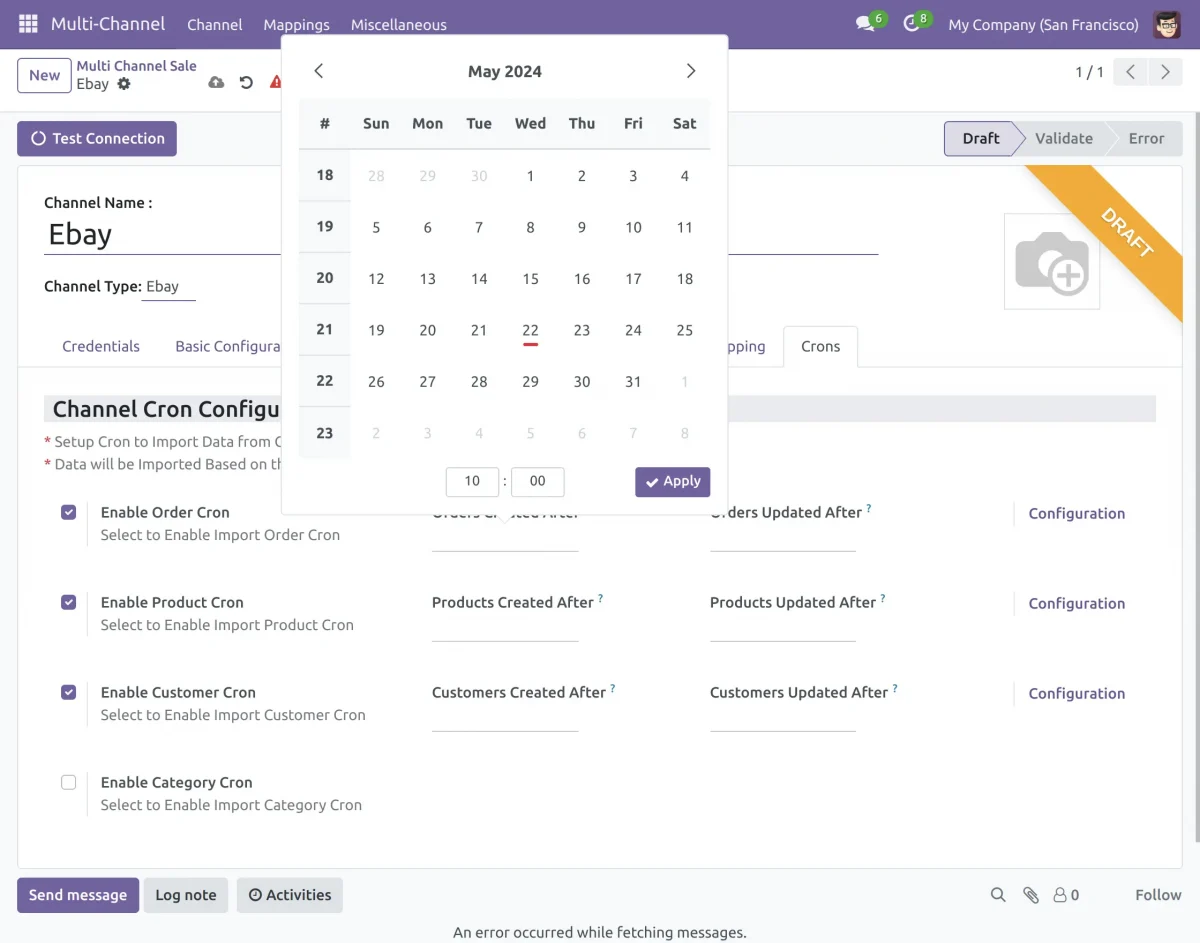The width and height of the screenshot is (1200, 943).
Task: Click the cloud save icon
Action: pos(216,83)
